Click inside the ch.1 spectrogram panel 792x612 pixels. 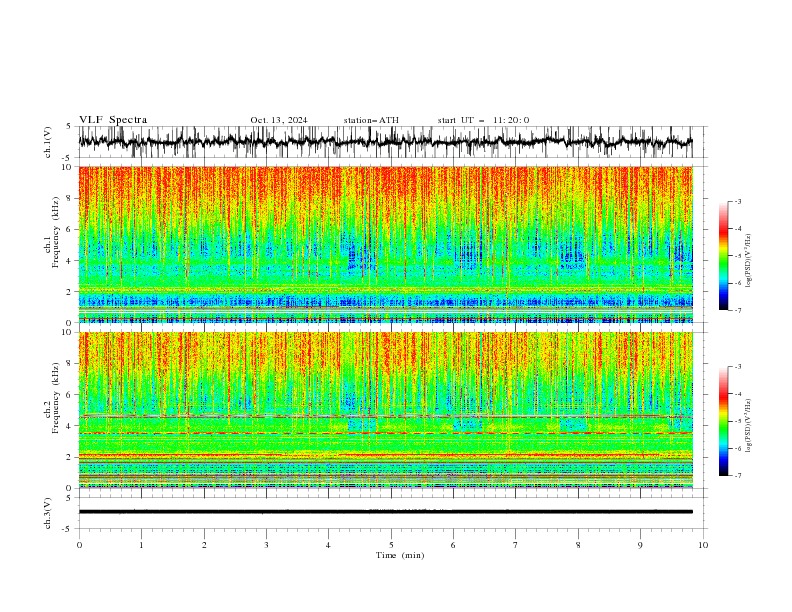(385, 244)
